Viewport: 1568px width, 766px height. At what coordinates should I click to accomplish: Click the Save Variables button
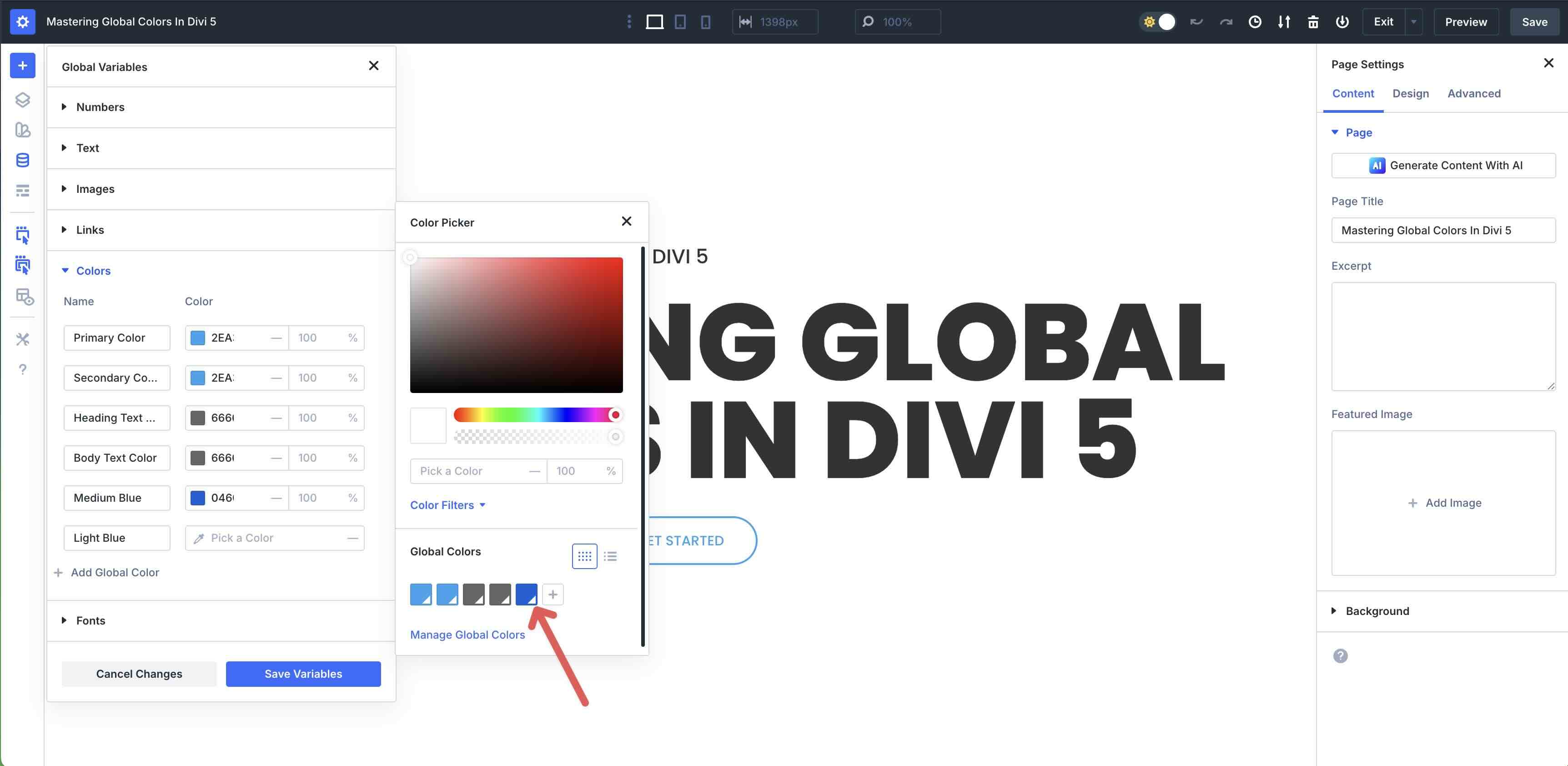pos(302,674)
